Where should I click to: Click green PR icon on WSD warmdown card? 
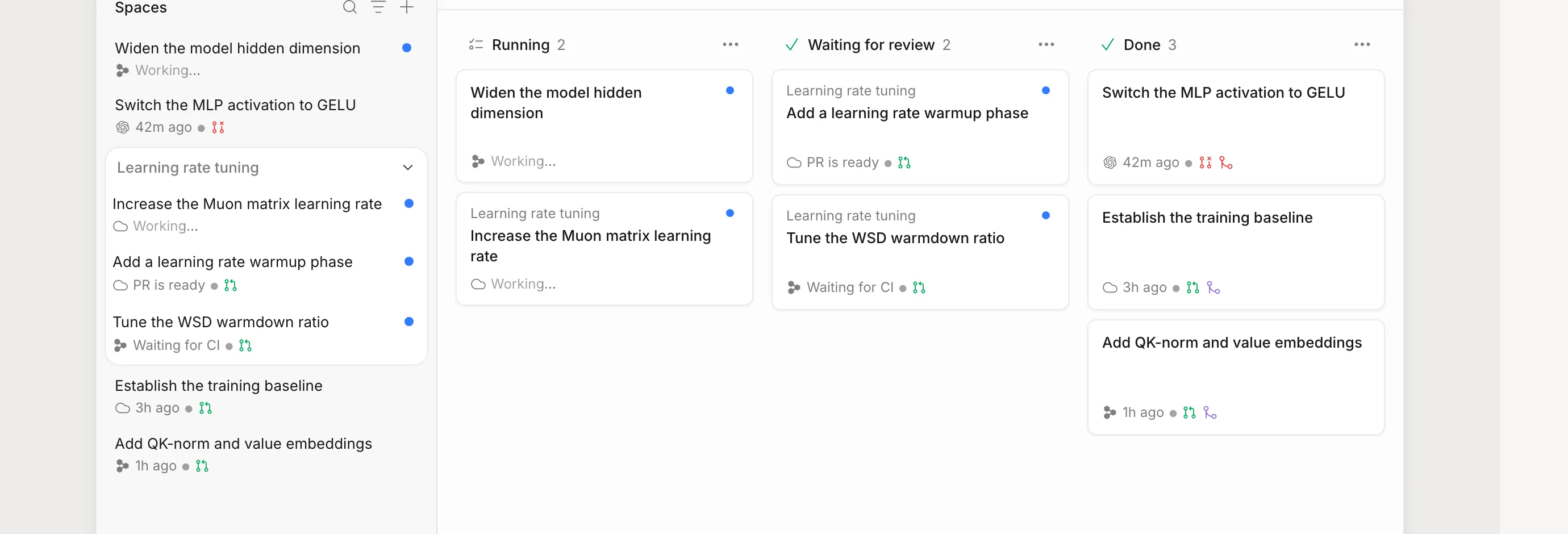pos(919,287)
